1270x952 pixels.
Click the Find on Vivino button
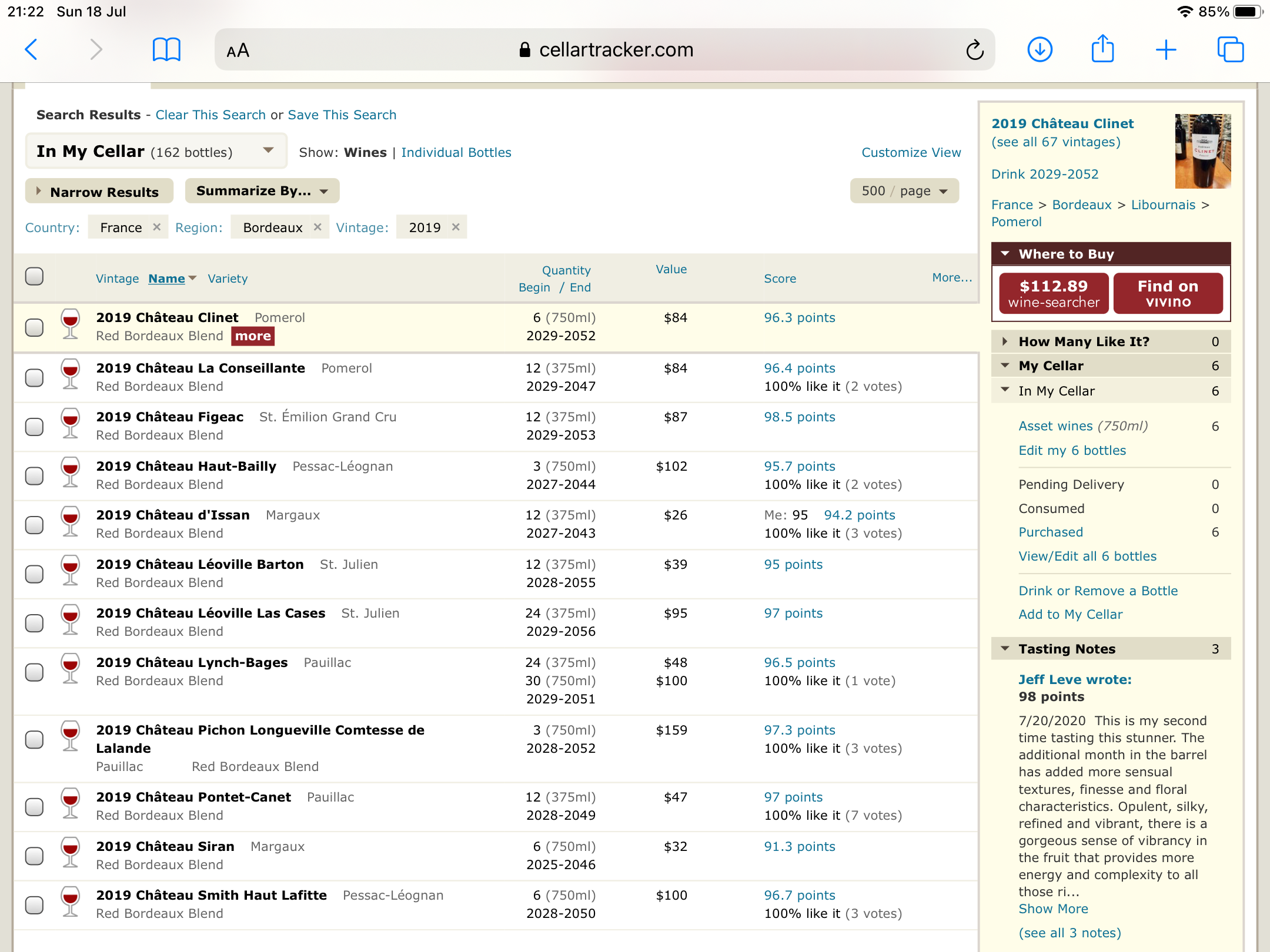point(1168,293)
